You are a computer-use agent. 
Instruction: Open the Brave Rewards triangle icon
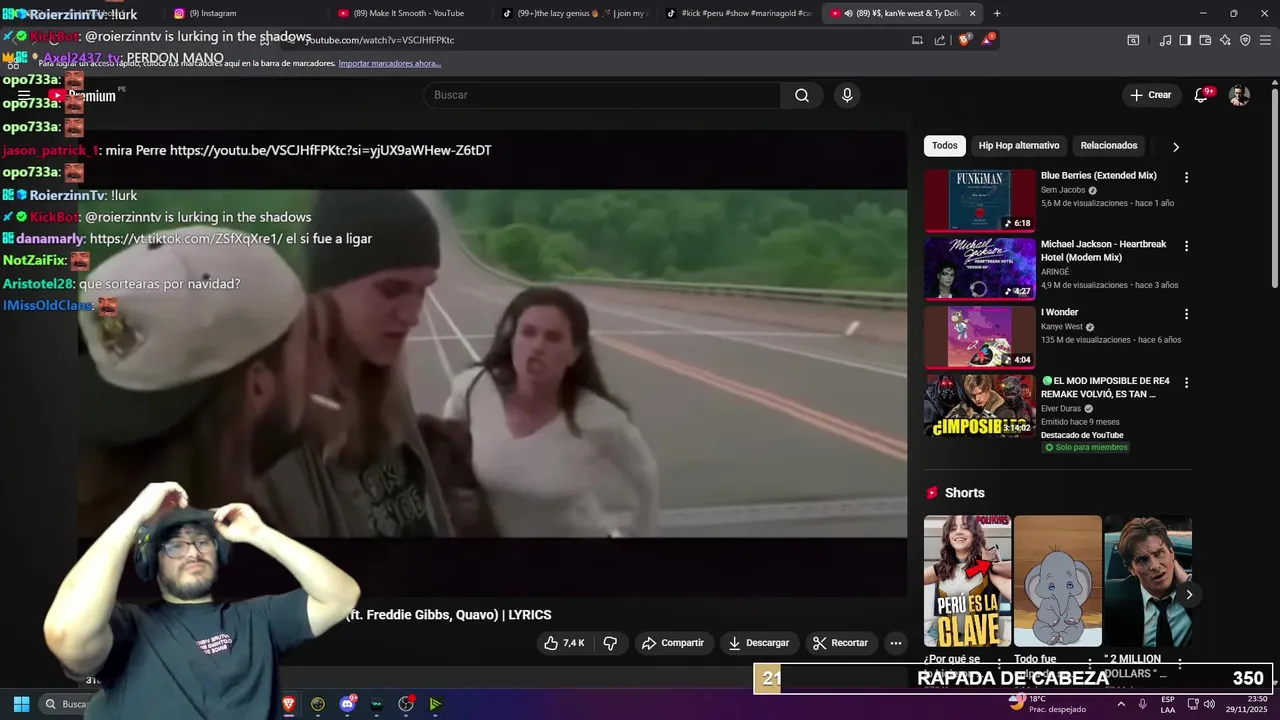pyautogui.click(x=989, y=40)
